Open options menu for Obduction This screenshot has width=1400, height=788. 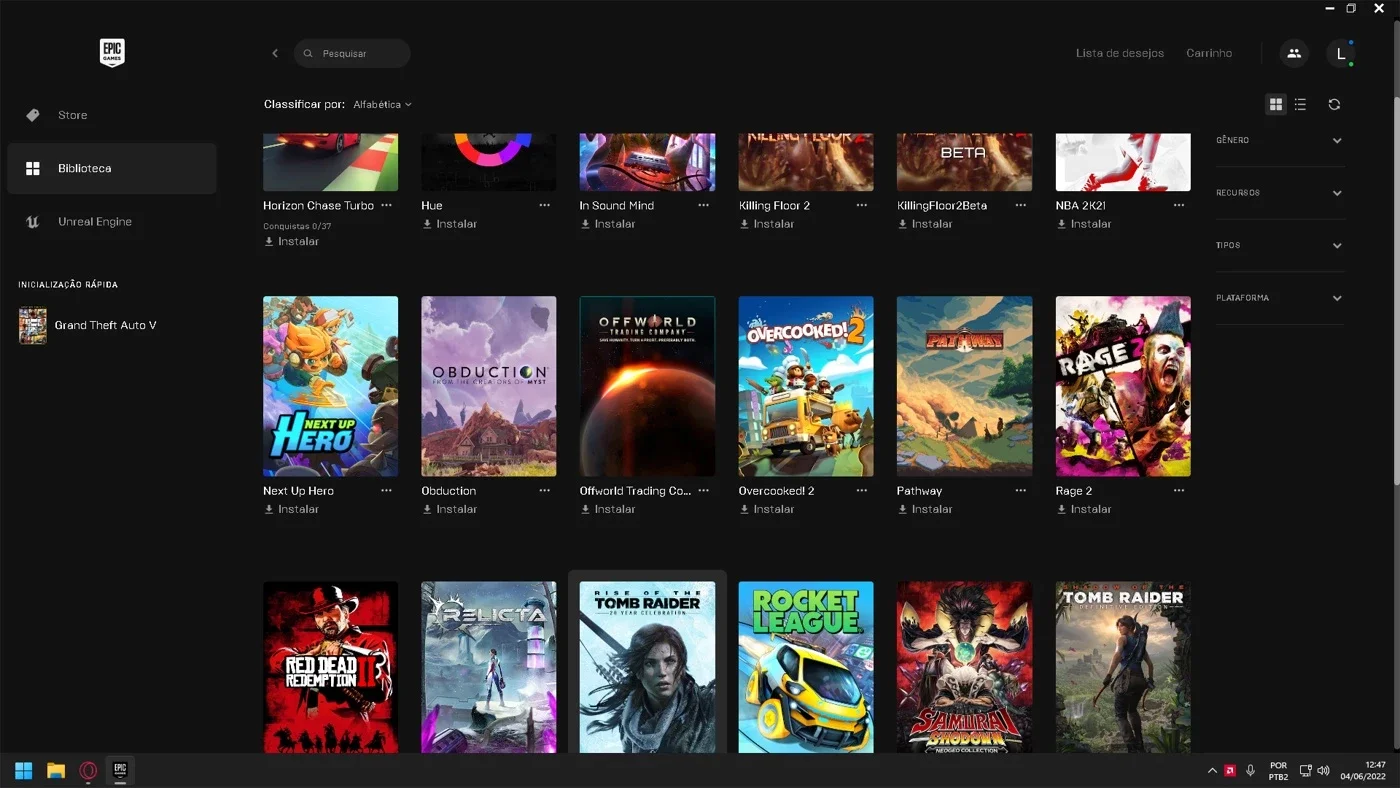[x=545, y=491]
